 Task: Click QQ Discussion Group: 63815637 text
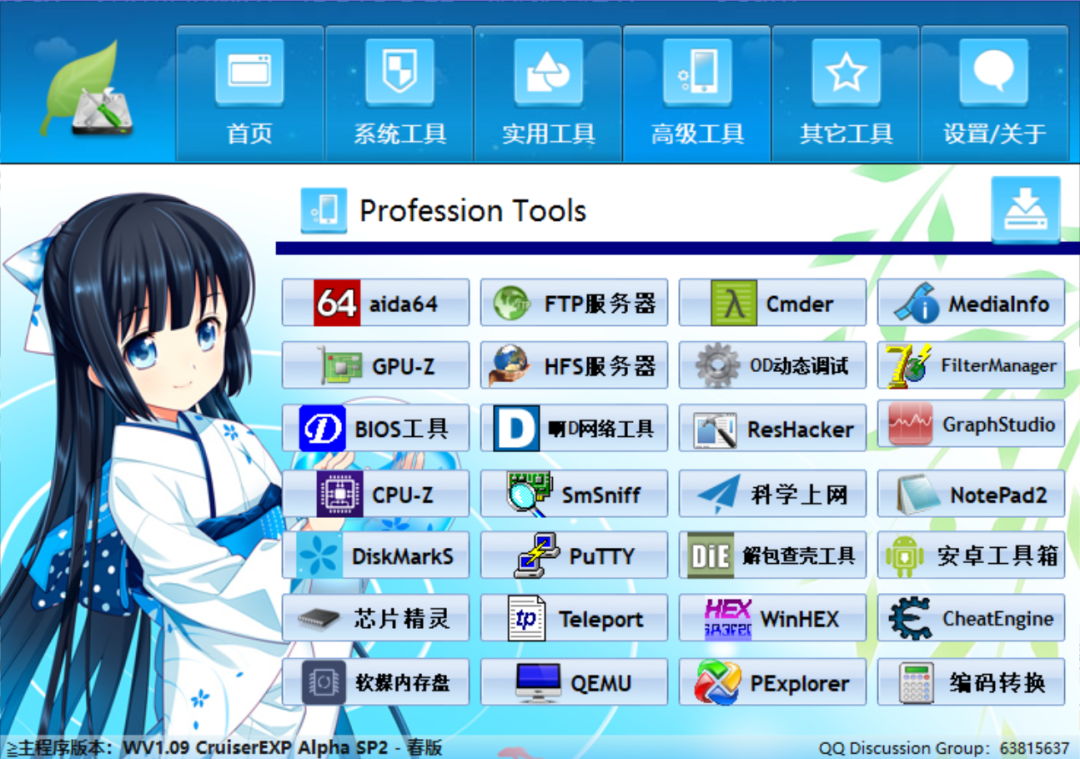coord(944,748)
